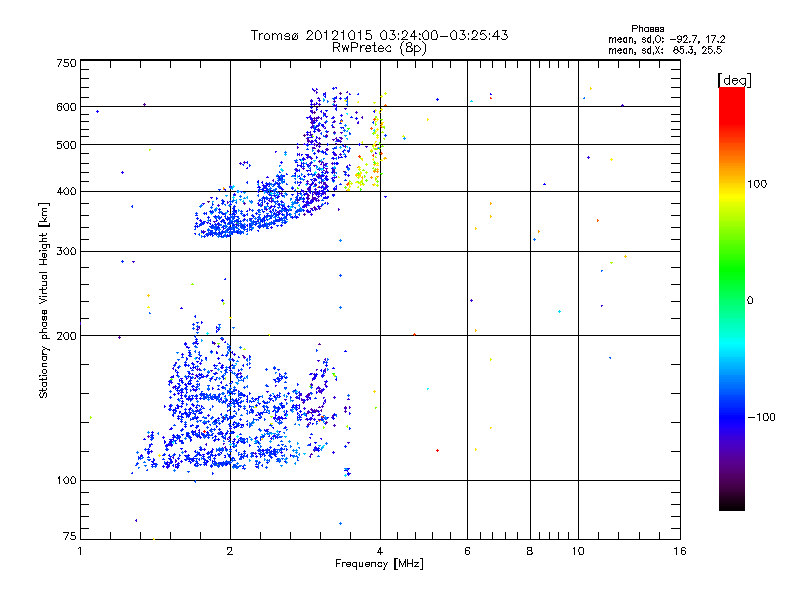Click the x-axis tick label '16'
The width and height of the screenshot is (800, 600).
tap(680, 551)
